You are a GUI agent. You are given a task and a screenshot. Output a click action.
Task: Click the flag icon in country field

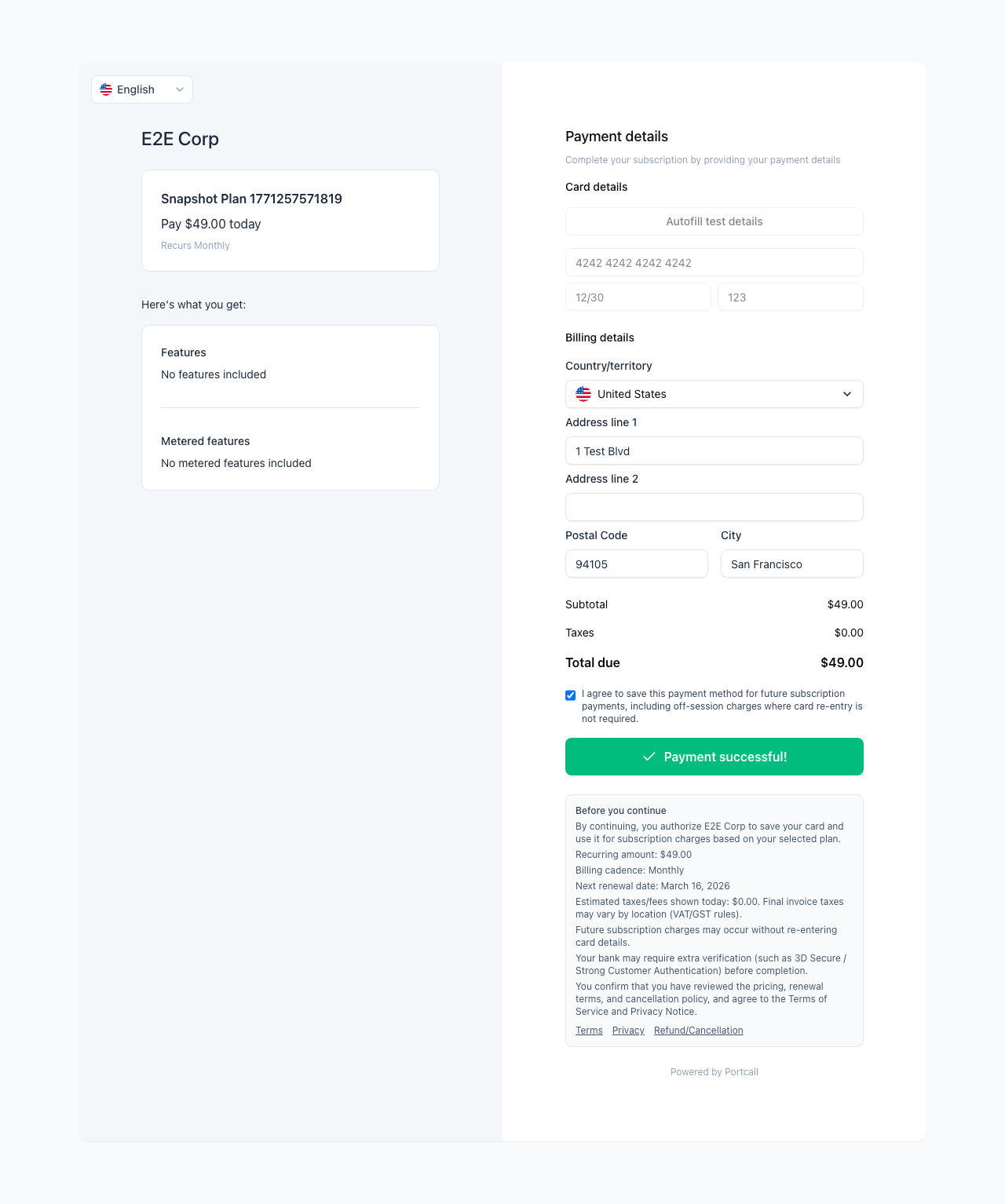[583, 394]
